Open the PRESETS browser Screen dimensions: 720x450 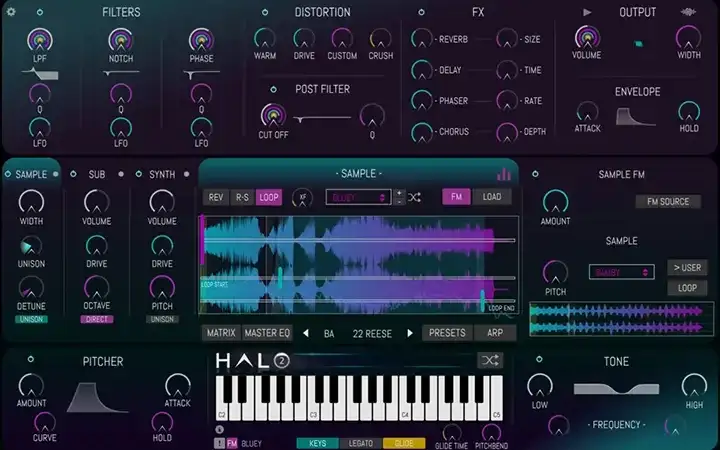click(x=447, y=333)
